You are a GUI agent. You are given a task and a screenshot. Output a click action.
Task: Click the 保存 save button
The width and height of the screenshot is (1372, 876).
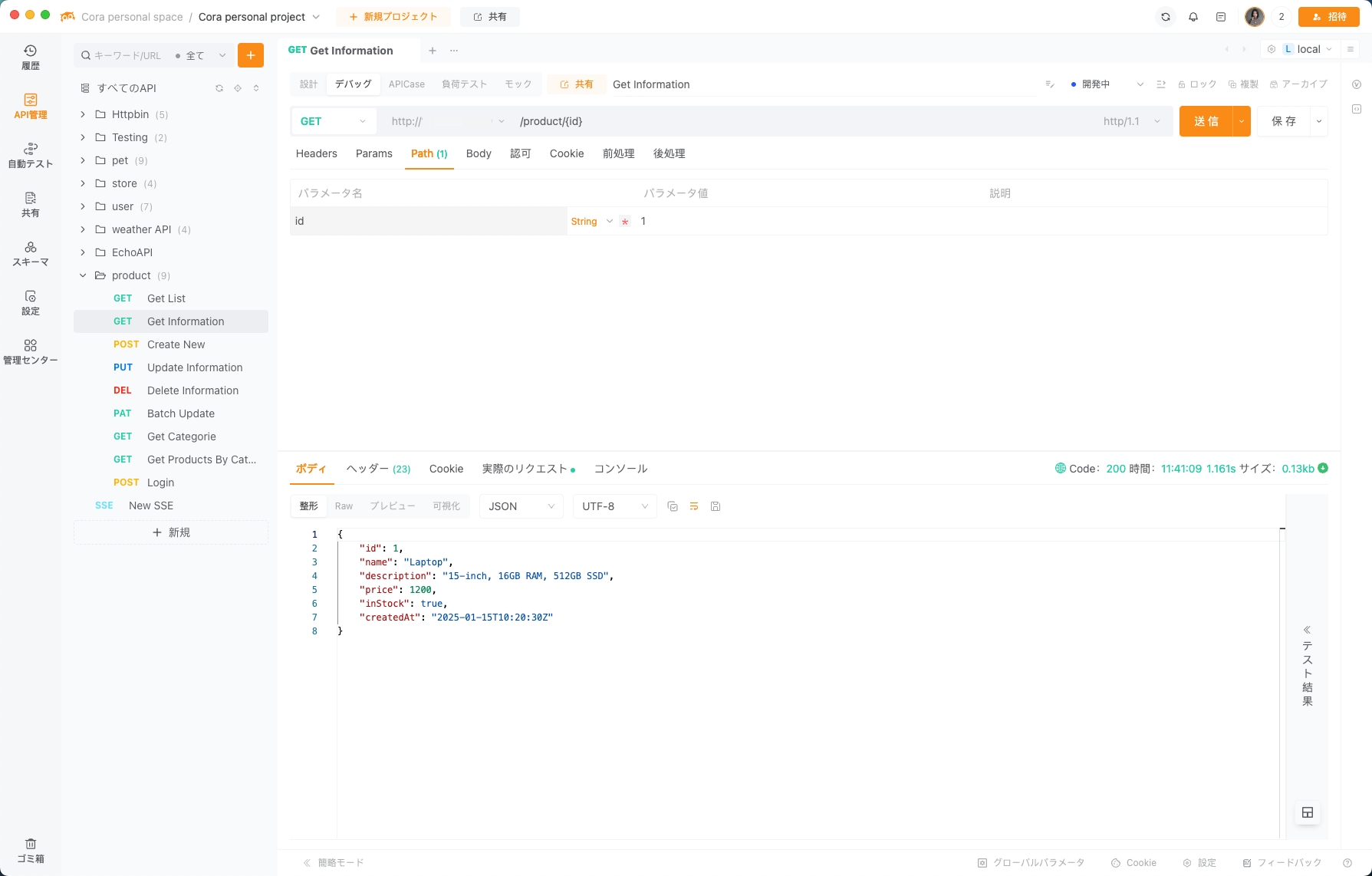[1284, 121]
